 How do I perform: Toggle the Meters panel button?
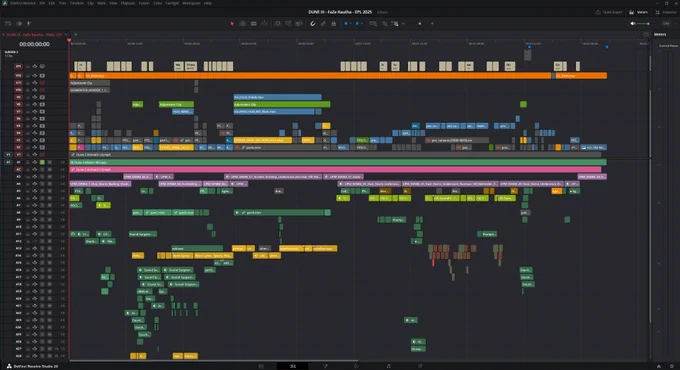coord(639,12)
